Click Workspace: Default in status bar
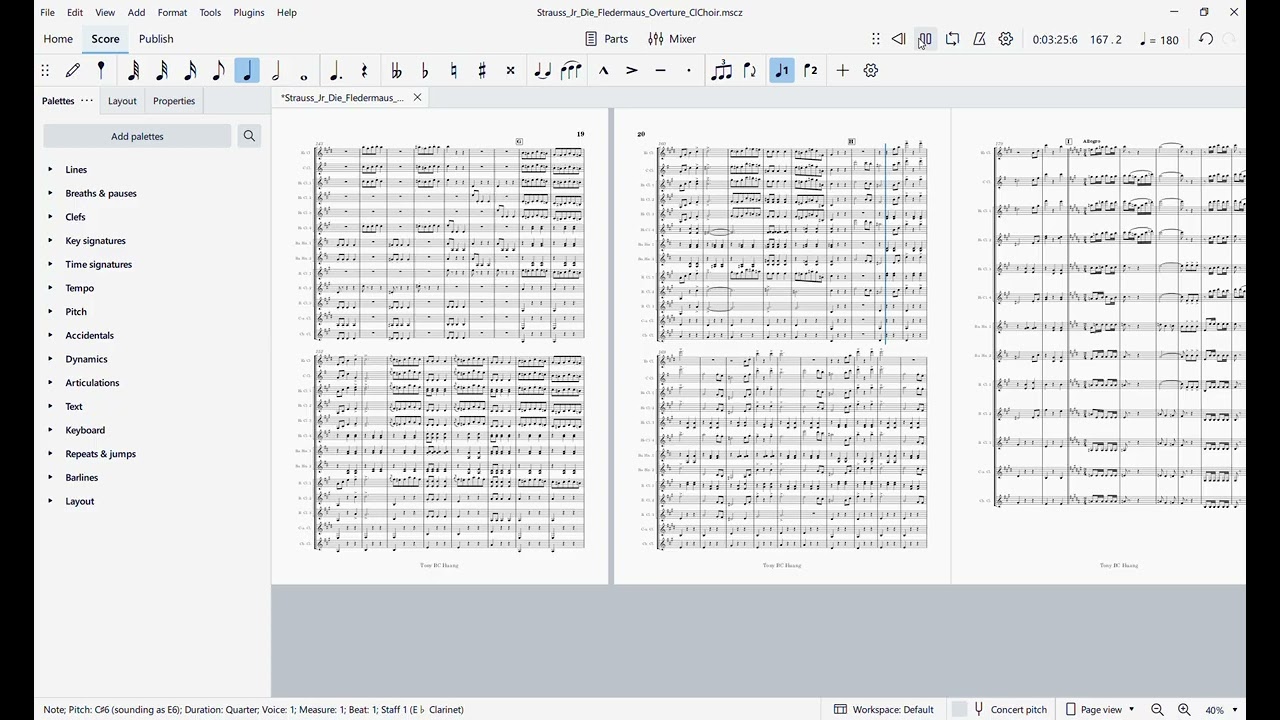This screenshot has width=1280, height=720. [884, 710]
